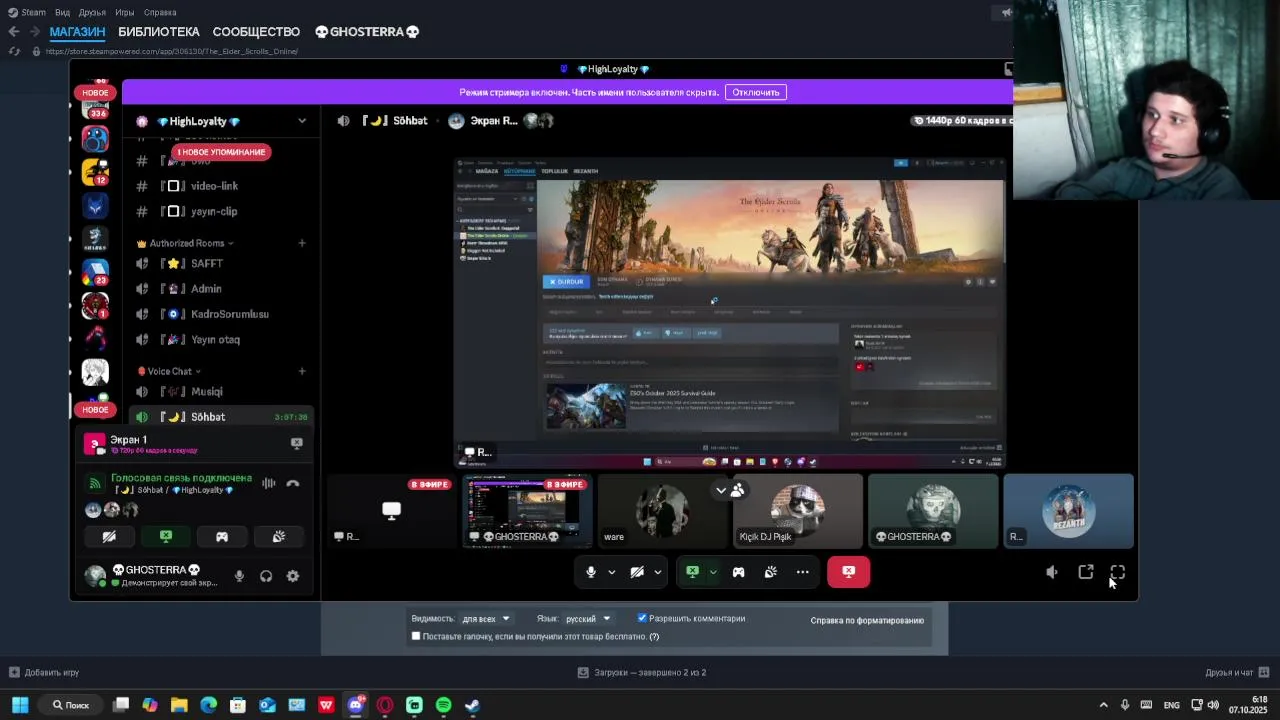1280x720 pixels.
Task: Jump to 1 новое упоминание indicator
Action: (221, 152)
